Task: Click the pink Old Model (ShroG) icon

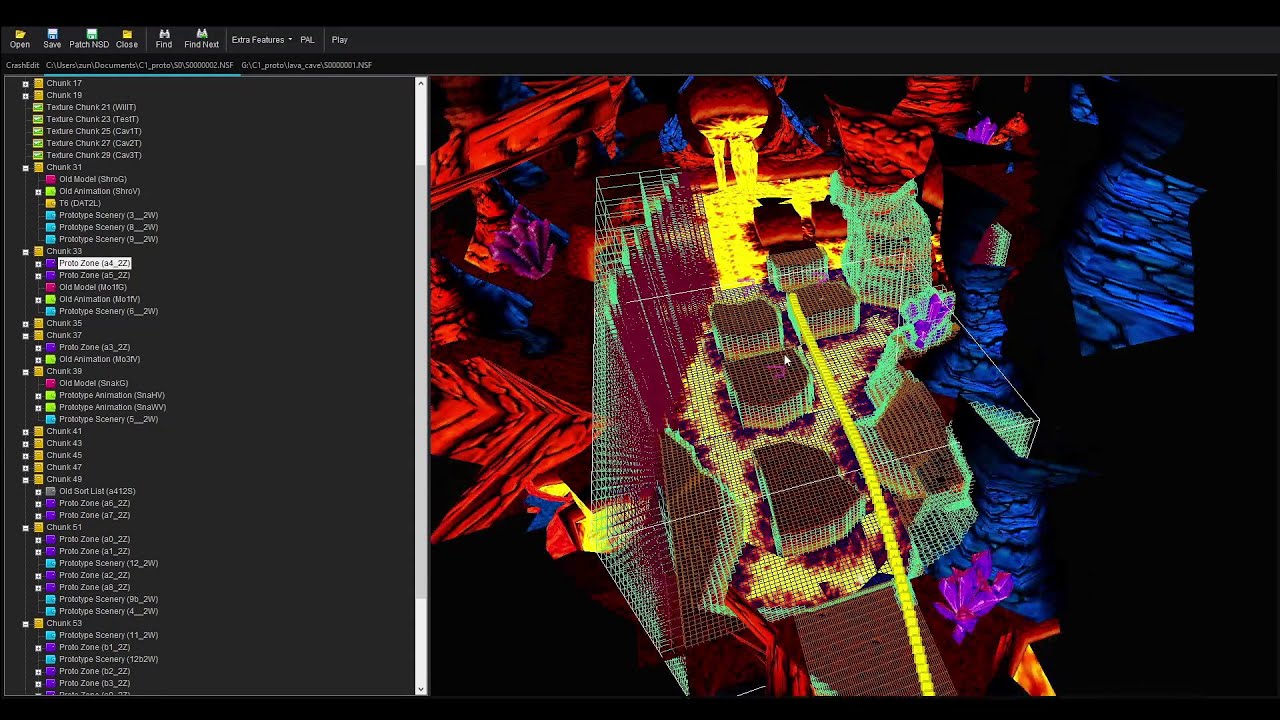Action: click(51, 179)
